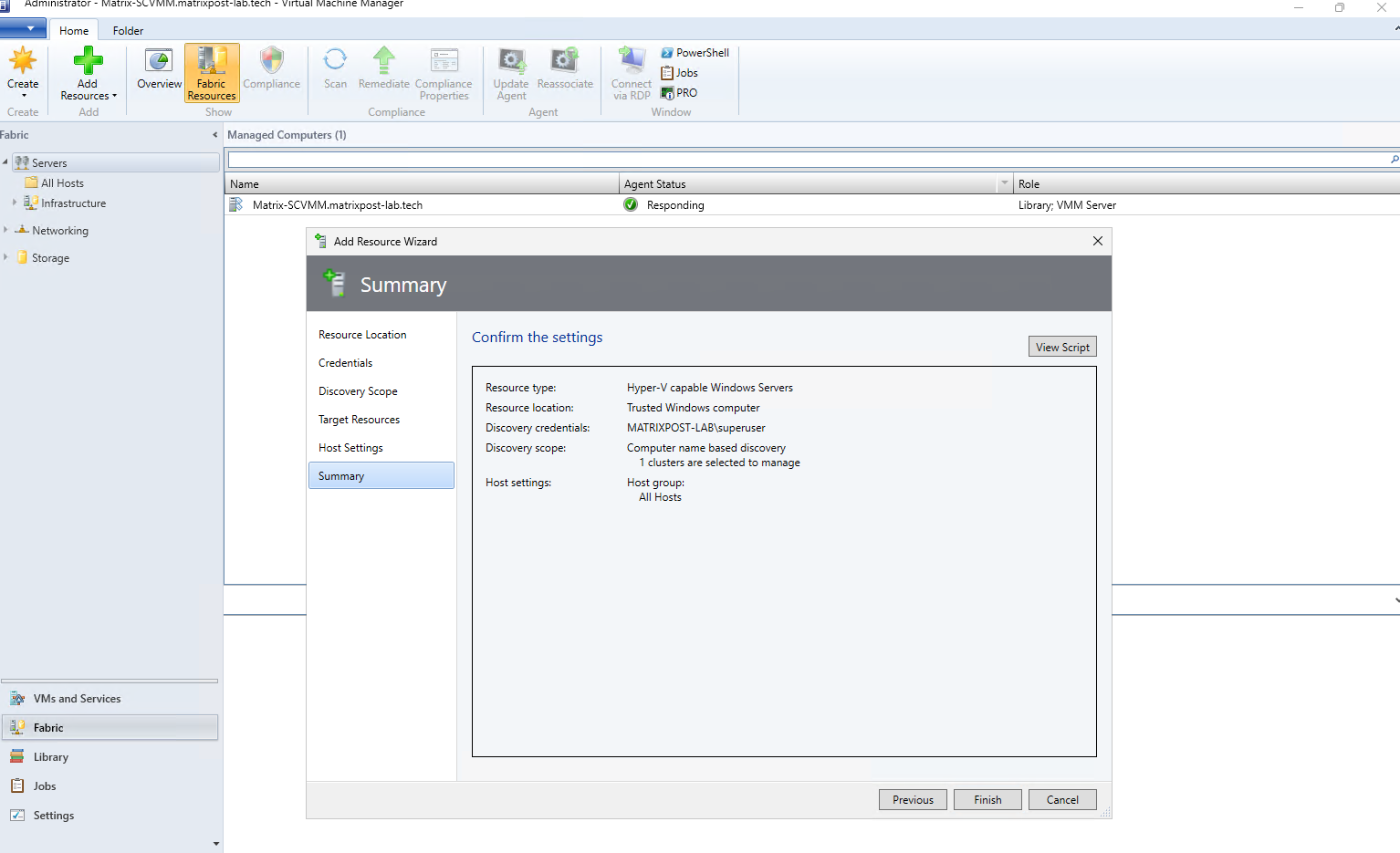Viewport: 1400px width, 853px height.
Task: Open Jobs from the ribbon Window group
Action: click(x=680, y=73)
